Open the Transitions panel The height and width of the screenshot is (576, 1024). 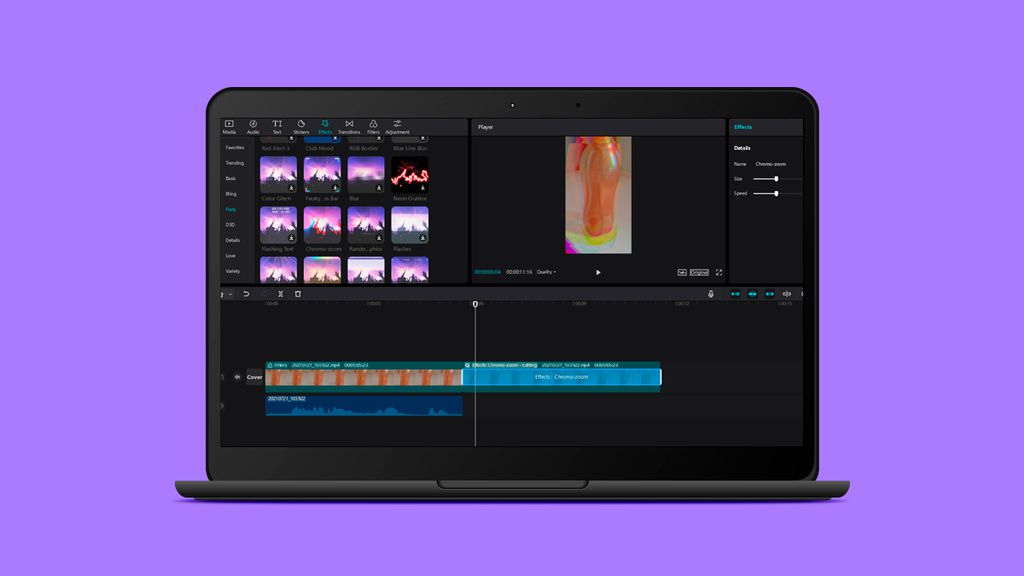349,126
